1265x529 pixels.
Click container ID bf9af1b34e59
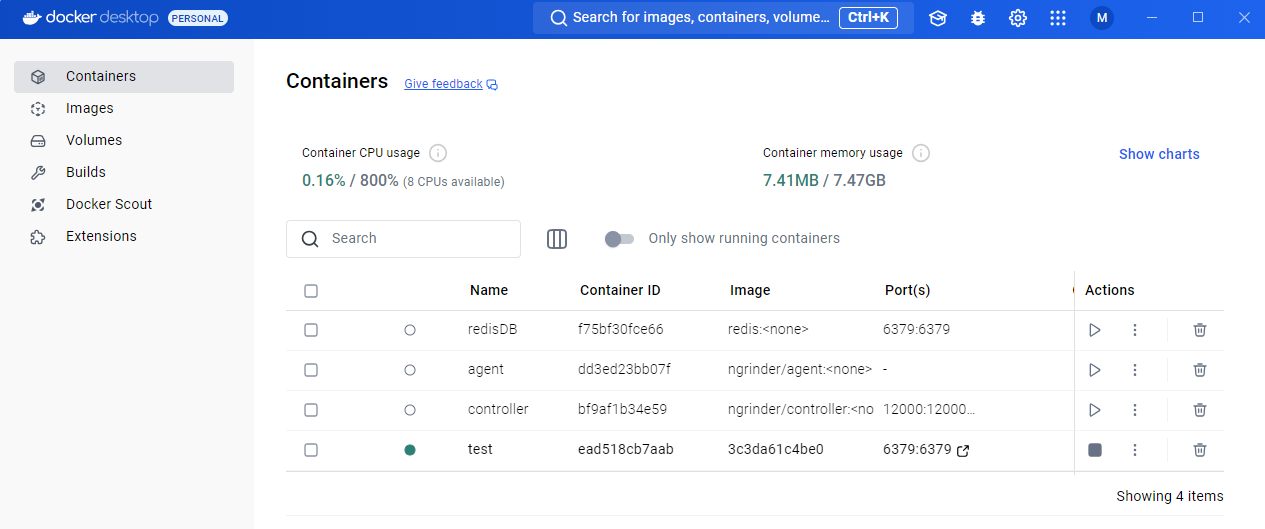pyautogui.click(x=622, y=409)
